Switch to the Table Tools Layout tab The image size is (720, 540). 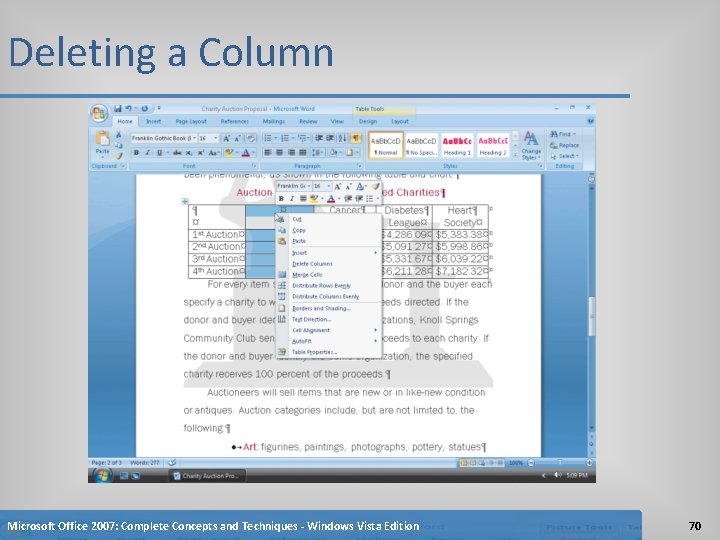[x=399, y=121]
